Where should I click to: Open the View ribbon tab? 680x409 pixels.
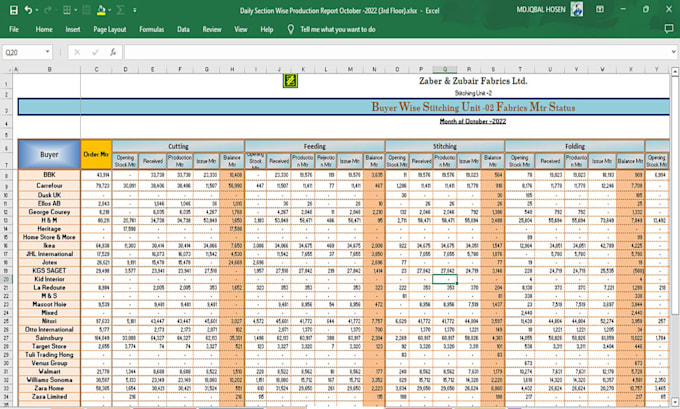coord(241,29)
